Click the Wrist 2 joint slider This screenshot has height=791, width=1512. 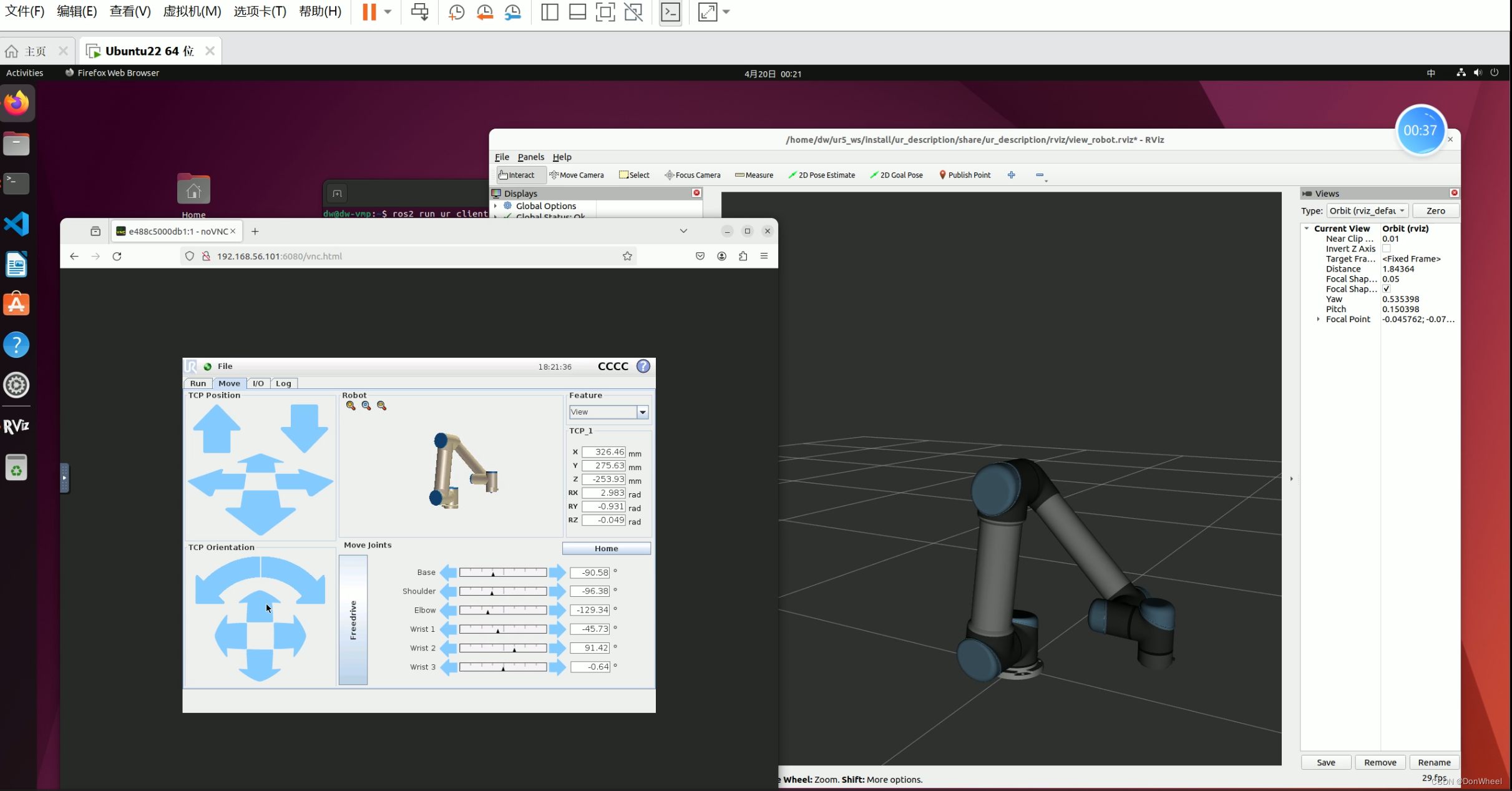tap(503, 648)
